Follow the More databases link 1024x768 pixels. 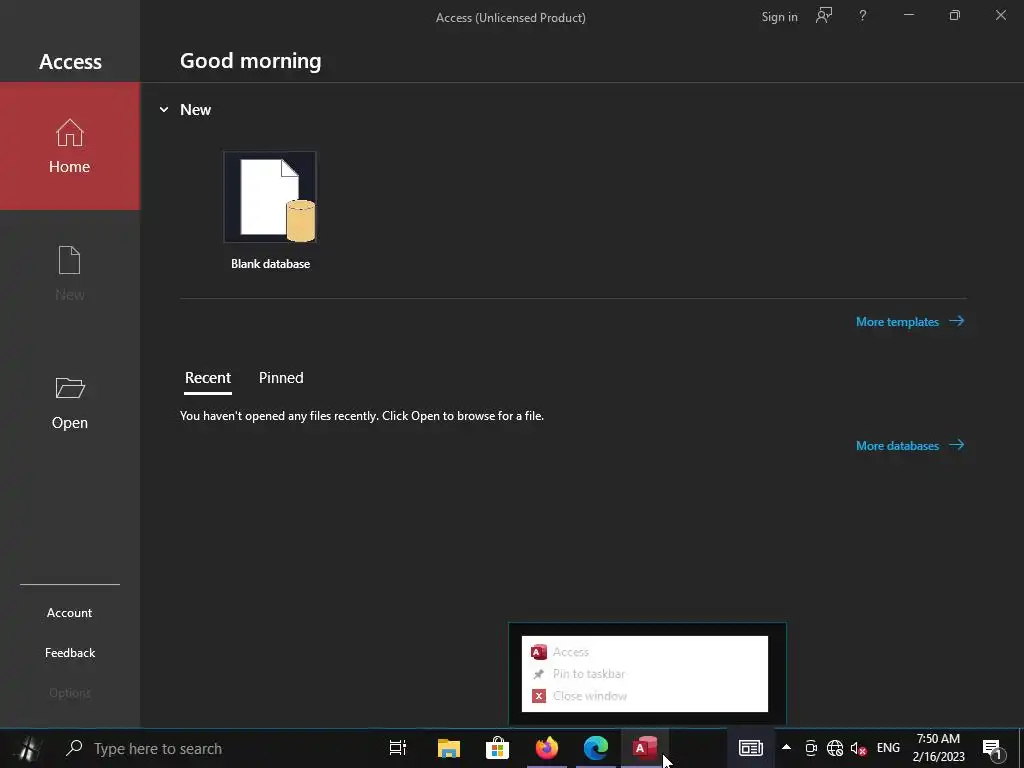910,445
